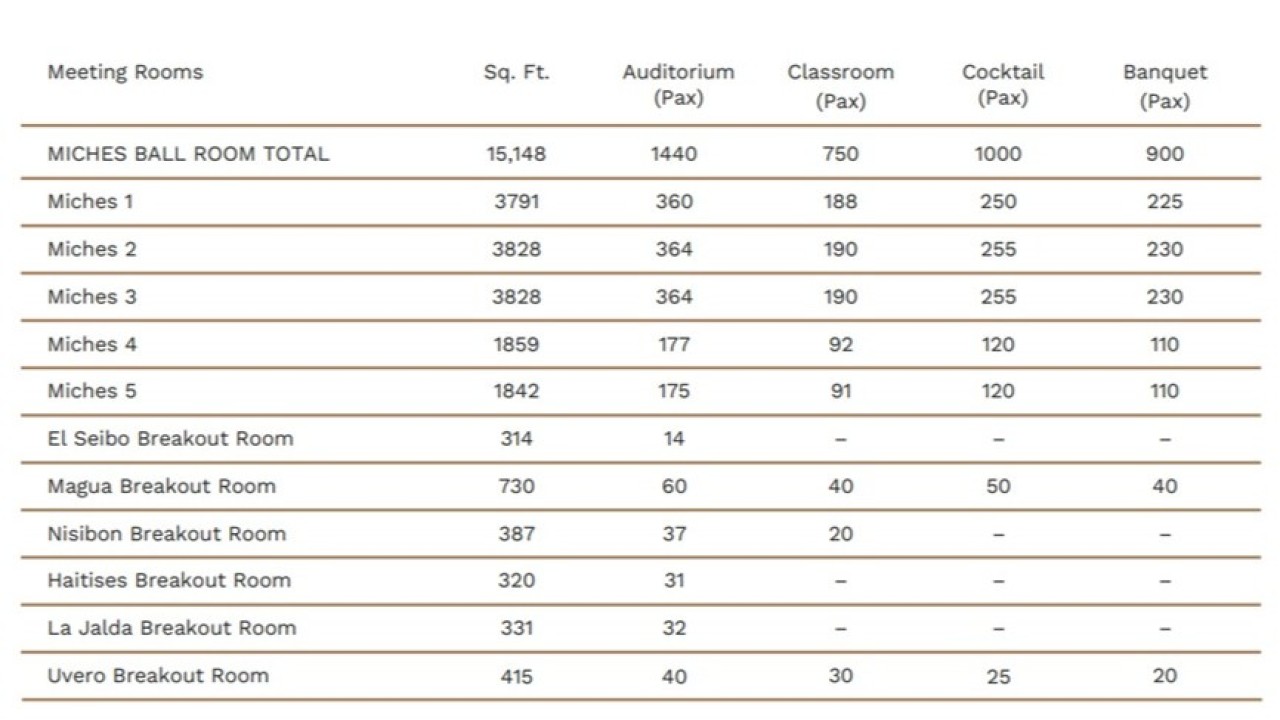The image size is (1280, 720).
Task: Click the Meeting Rooms column header
Action: coord(125,72)
